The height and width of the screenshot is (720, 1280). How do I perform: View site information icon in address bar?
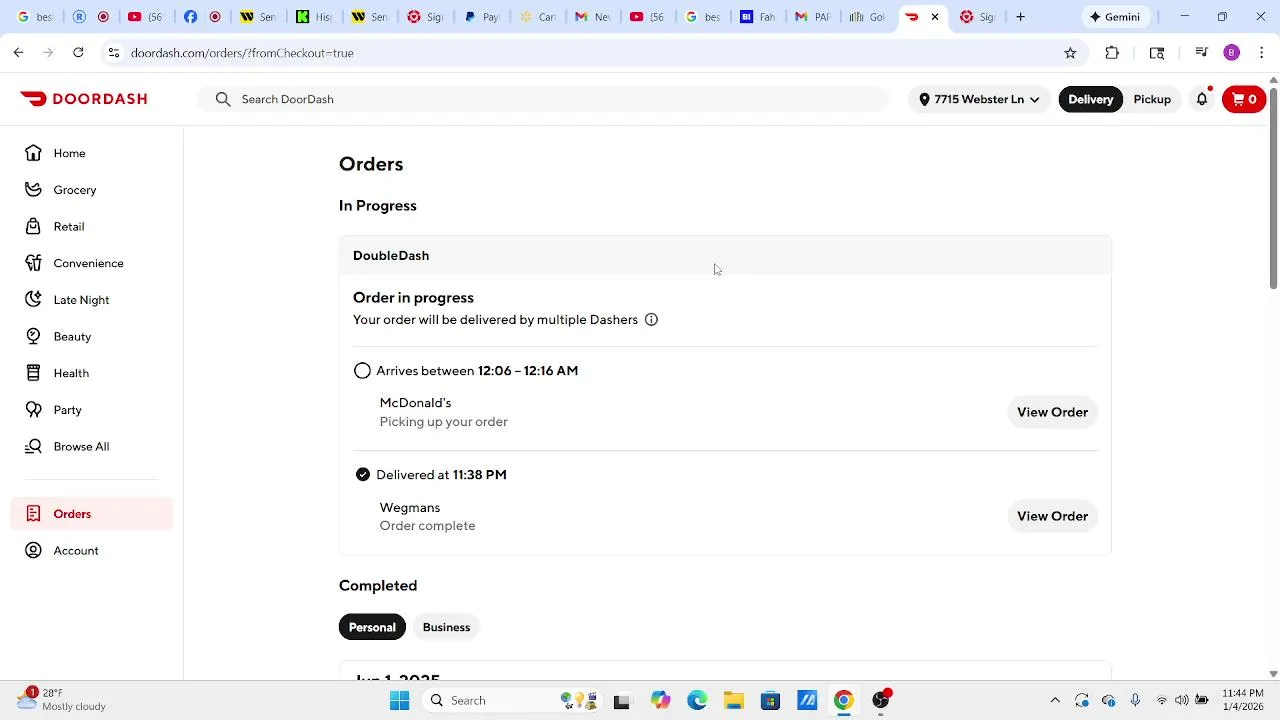(x=114, y=53)
